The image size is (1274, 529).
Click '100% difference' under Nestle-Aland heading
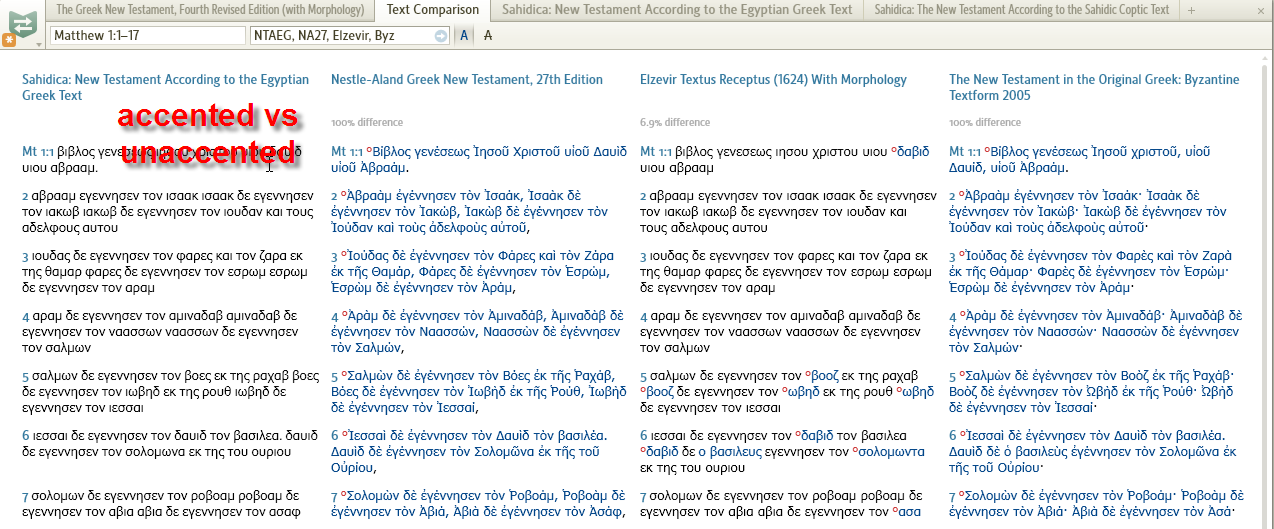(366, 123)
